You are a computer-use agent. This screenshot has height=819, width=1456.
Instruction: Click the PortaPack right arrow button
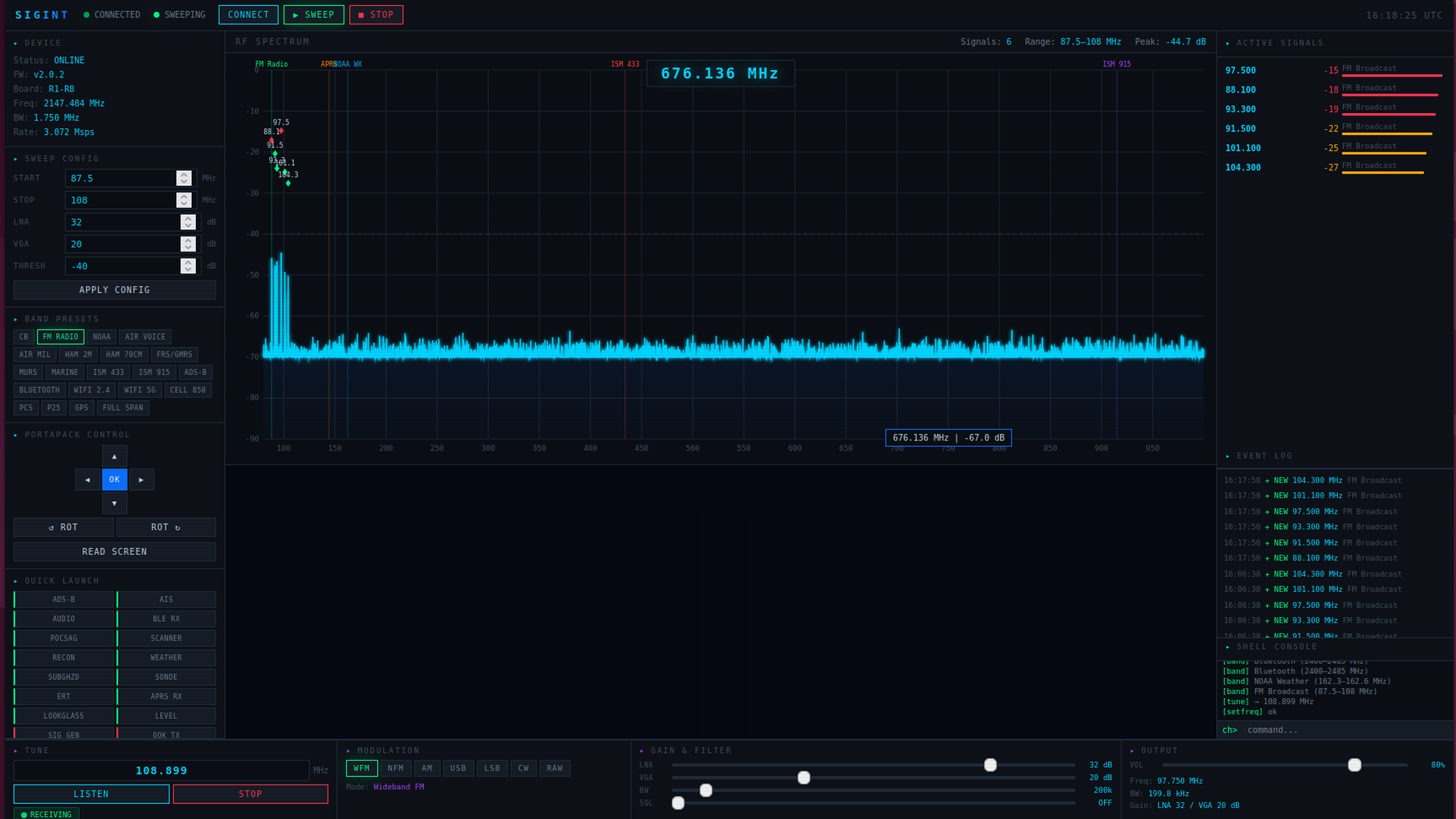click(141, 480)
